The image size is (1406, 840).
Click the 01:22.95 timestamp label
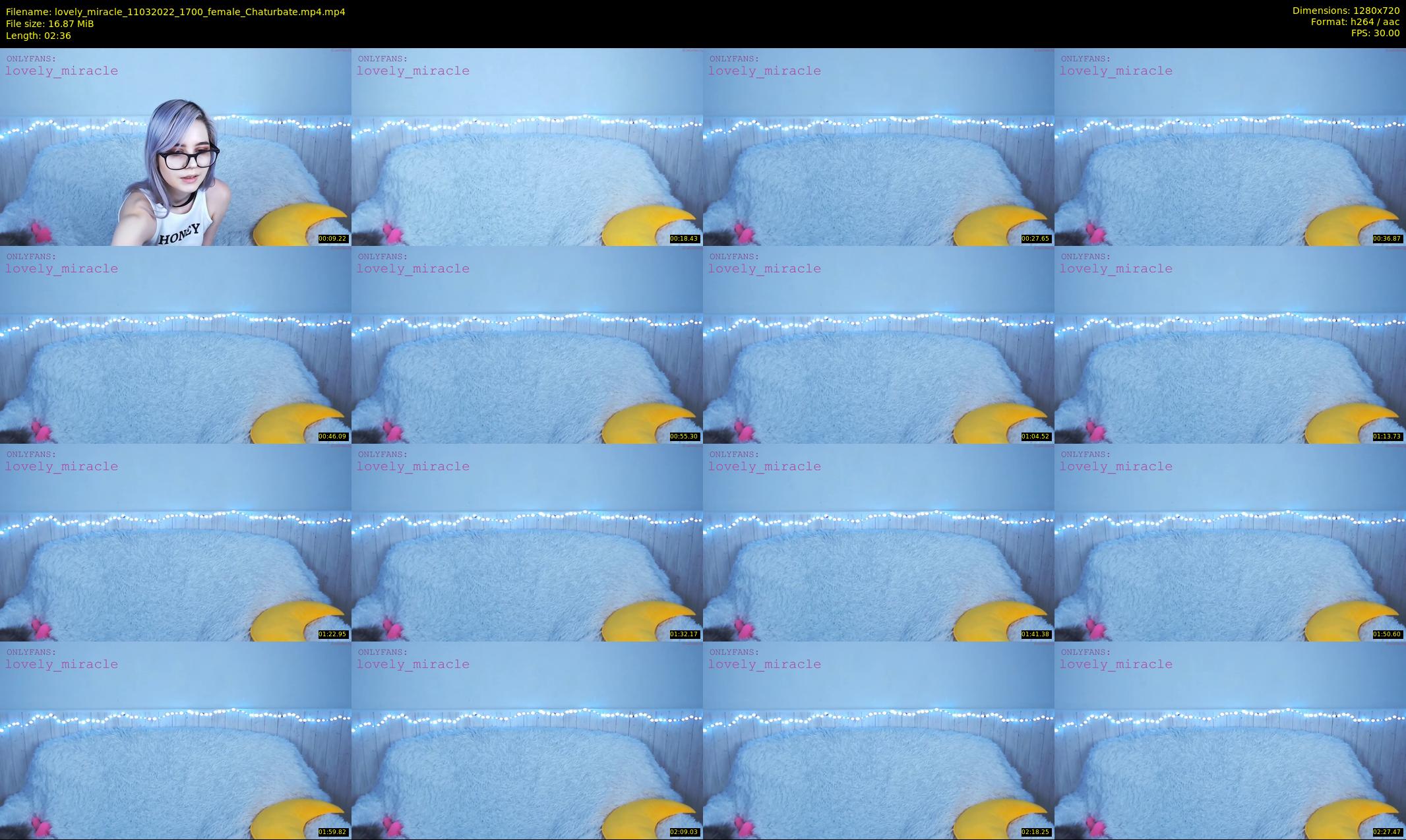click(x=332, y=634)
